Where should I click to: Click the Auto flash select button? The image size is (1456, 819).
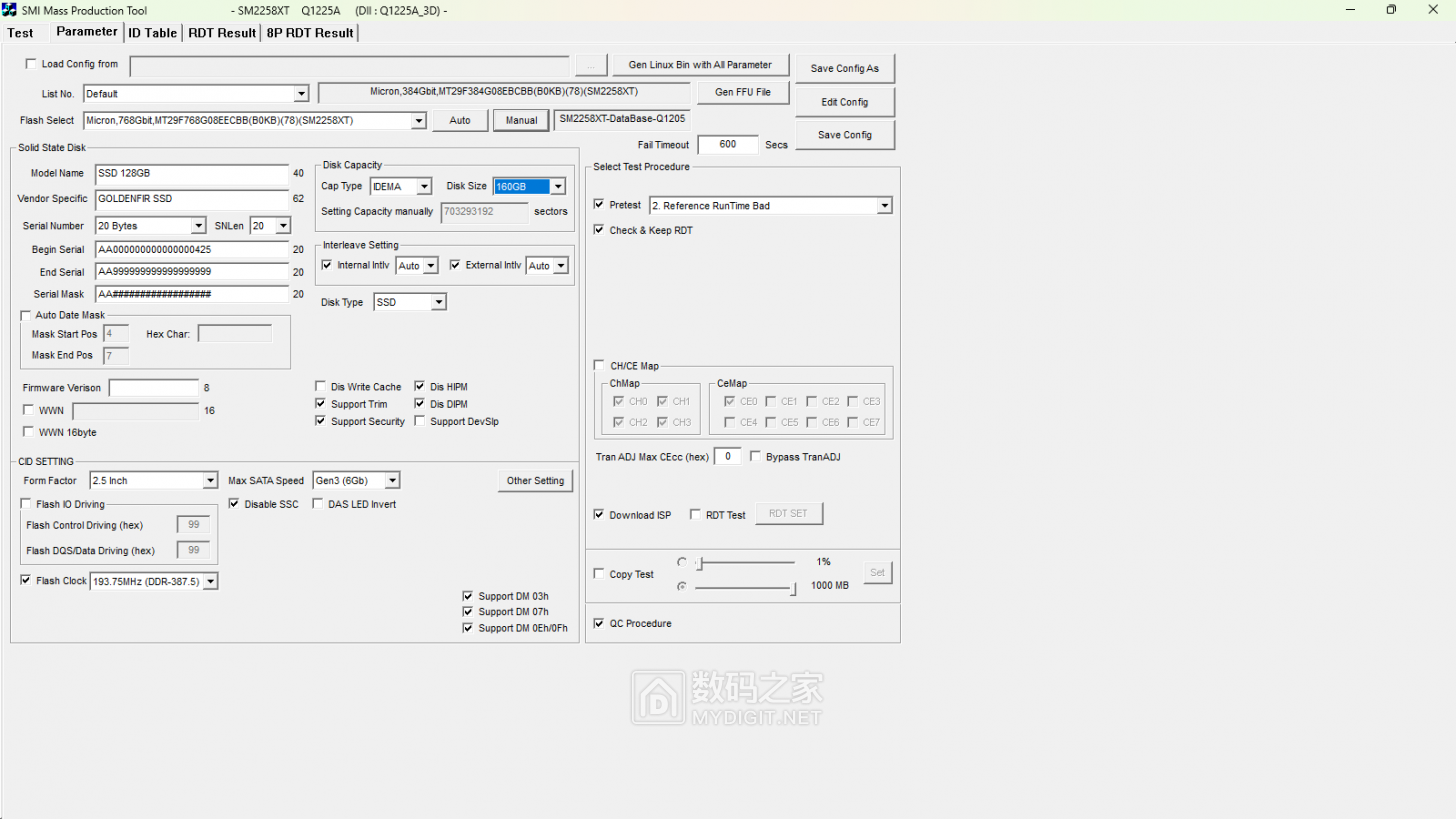coord(460,121)
